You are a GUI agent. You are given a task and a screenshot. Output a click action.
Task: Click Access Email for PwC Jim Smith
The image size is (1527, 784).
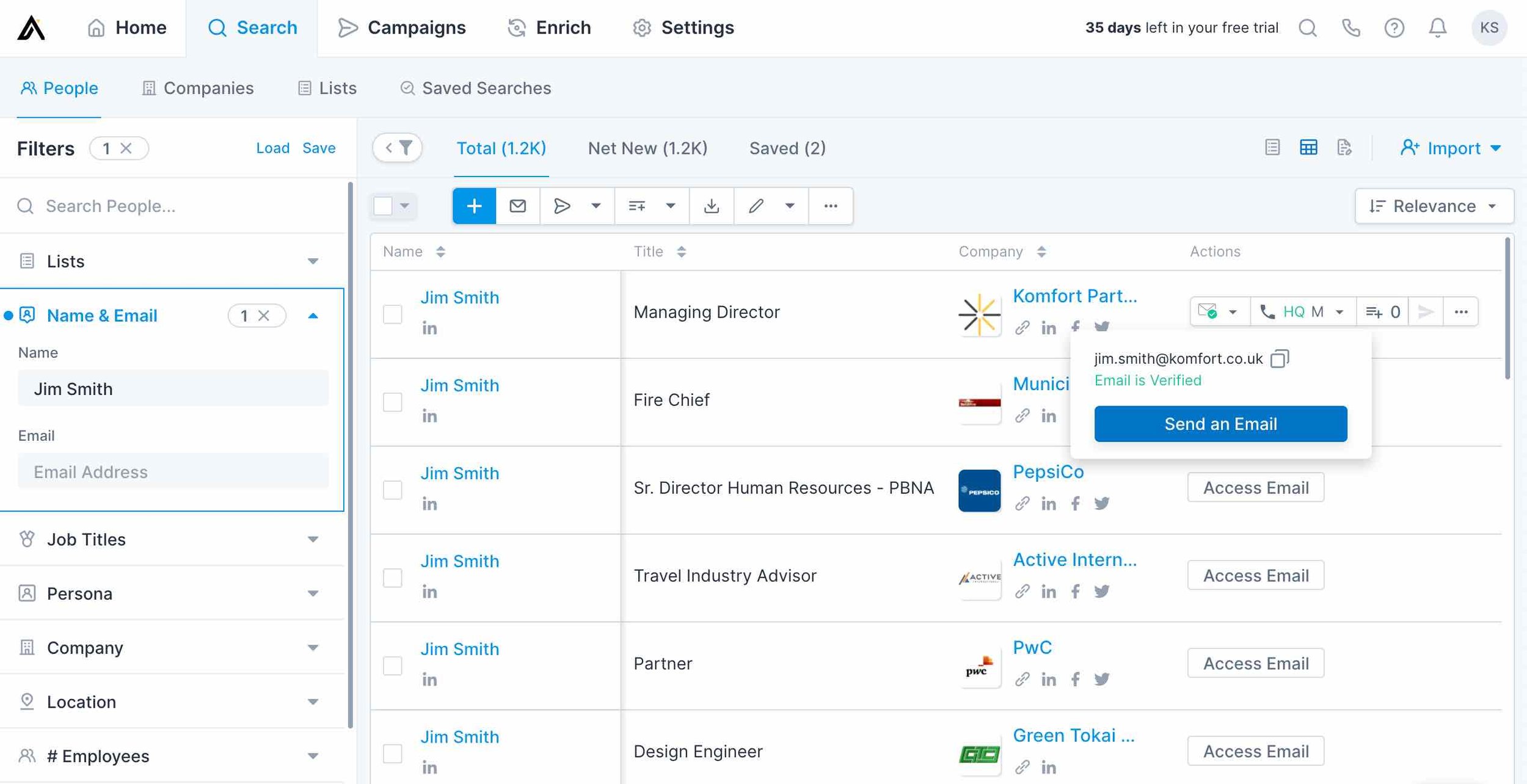pos(1255,662)
